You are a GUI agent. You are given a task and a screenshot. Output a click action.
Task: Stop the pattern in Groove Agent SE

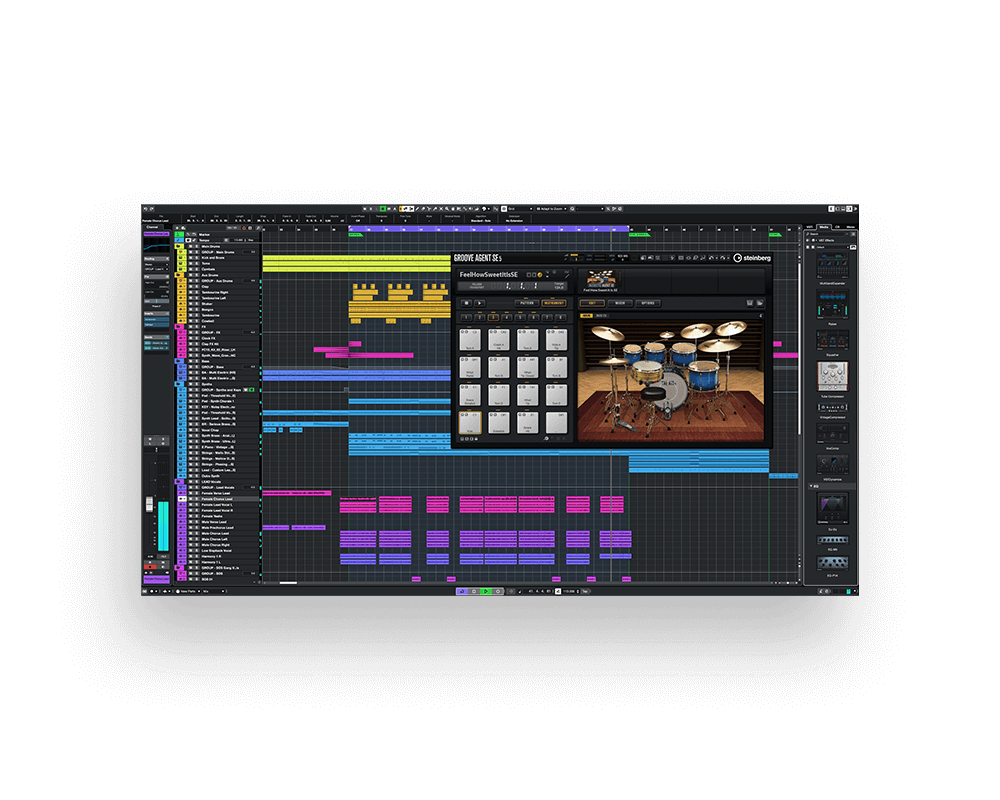467,303
